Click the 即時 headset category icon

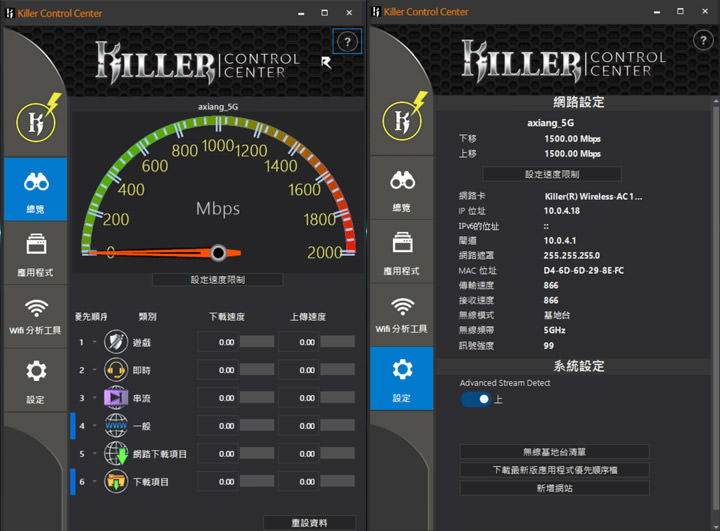116,370
